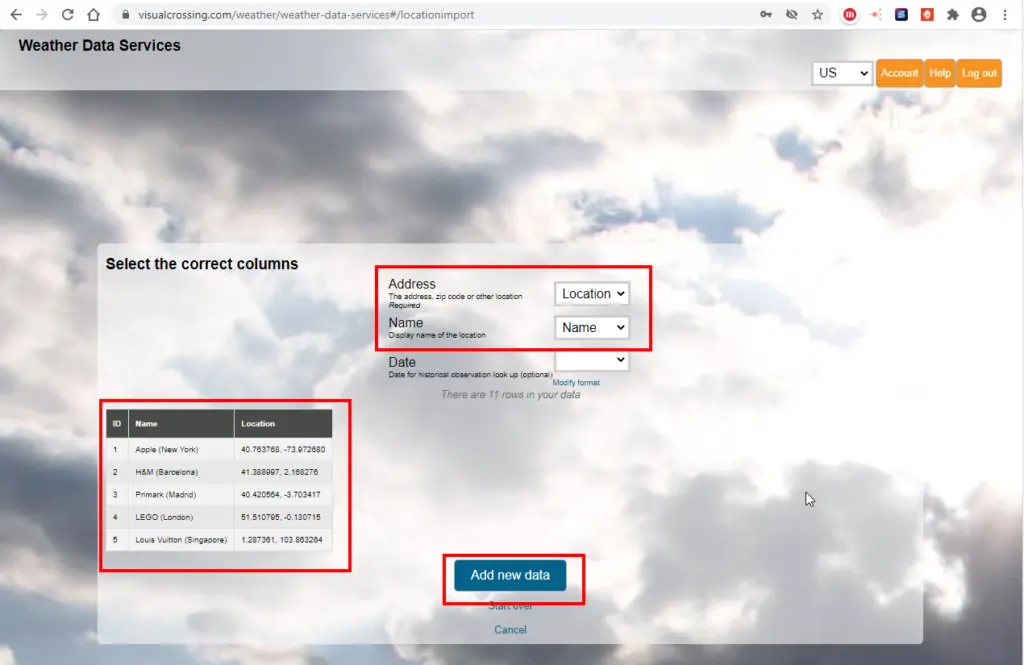This screenshot has width=1024, height=665.
Task: Go to browser home page icon
Action: (93, 15)
